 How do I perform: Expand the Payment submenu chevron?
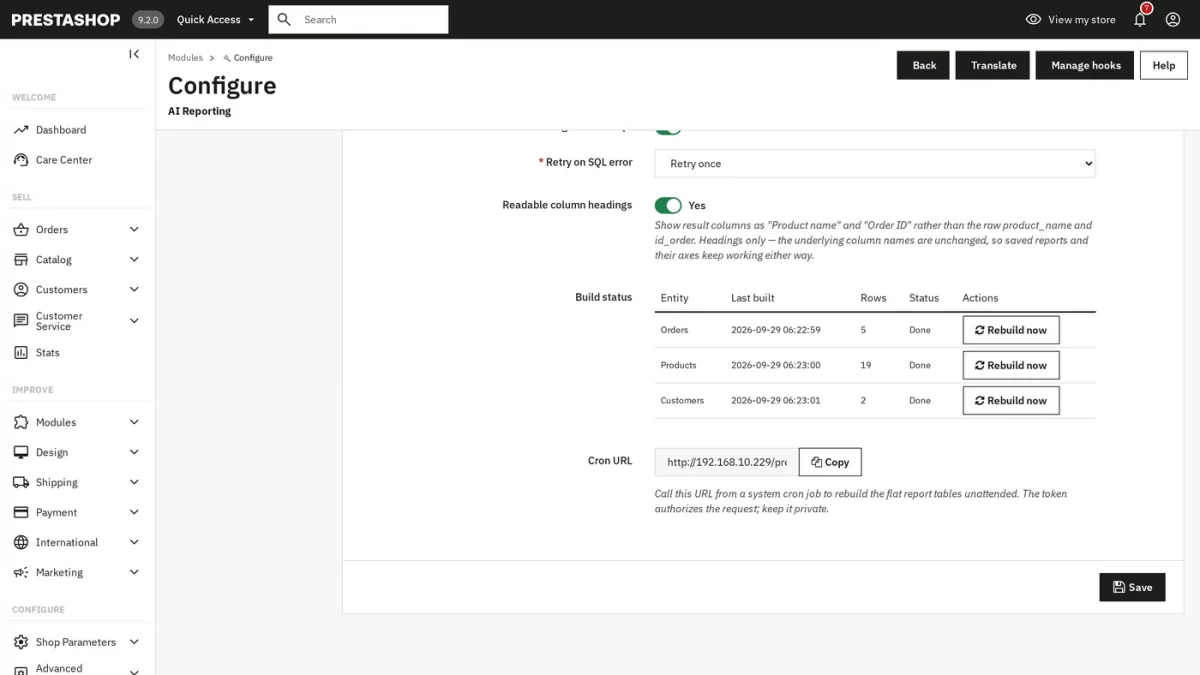[x=134, y=512]
